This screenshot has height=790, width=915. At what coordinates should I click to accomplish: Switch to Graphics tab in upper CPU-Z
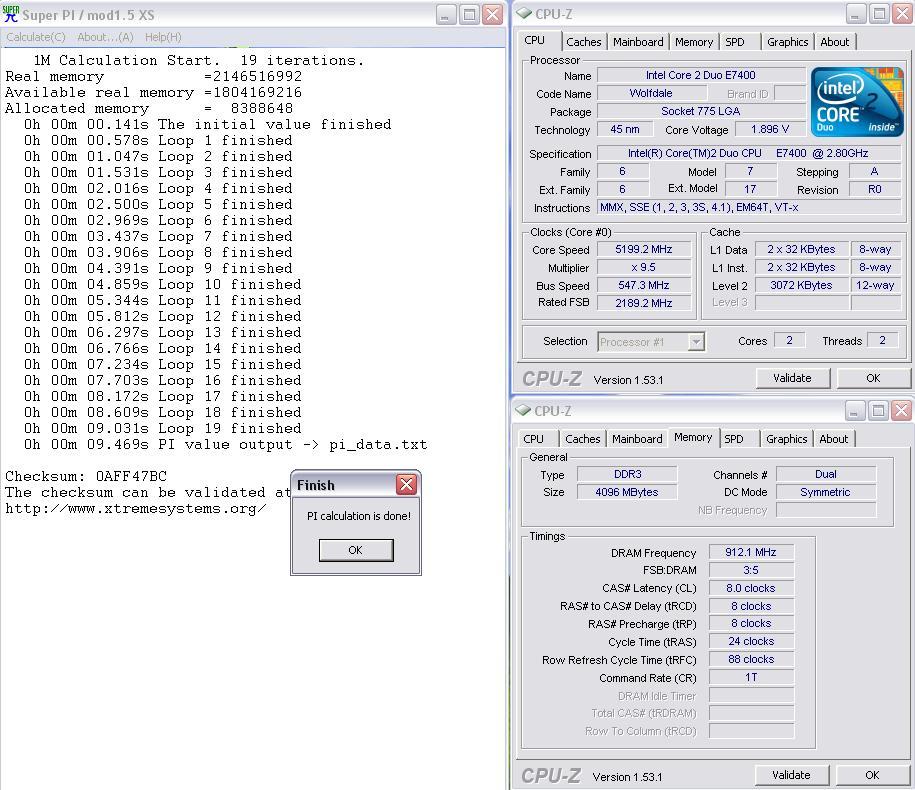pos(787,42)
